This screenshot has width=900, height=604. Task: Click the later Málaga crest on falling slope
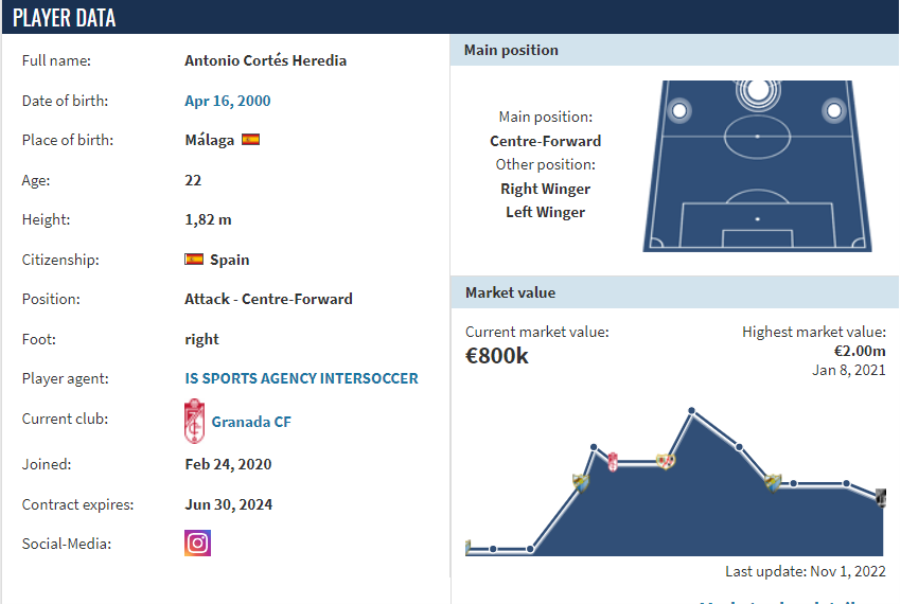[x=773, y=483]
